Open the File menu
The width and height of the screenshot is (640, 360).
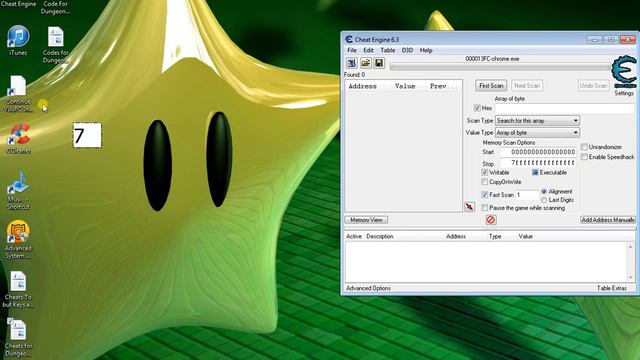(352, 50)
